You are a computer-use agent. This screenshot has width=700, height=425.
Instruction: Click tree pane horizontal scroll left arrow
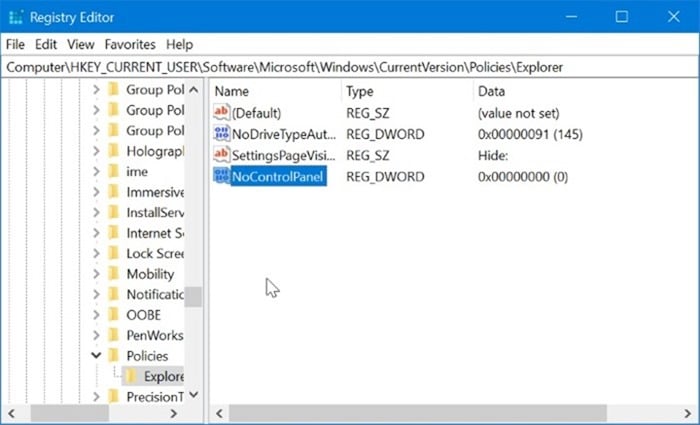[12, 413]
